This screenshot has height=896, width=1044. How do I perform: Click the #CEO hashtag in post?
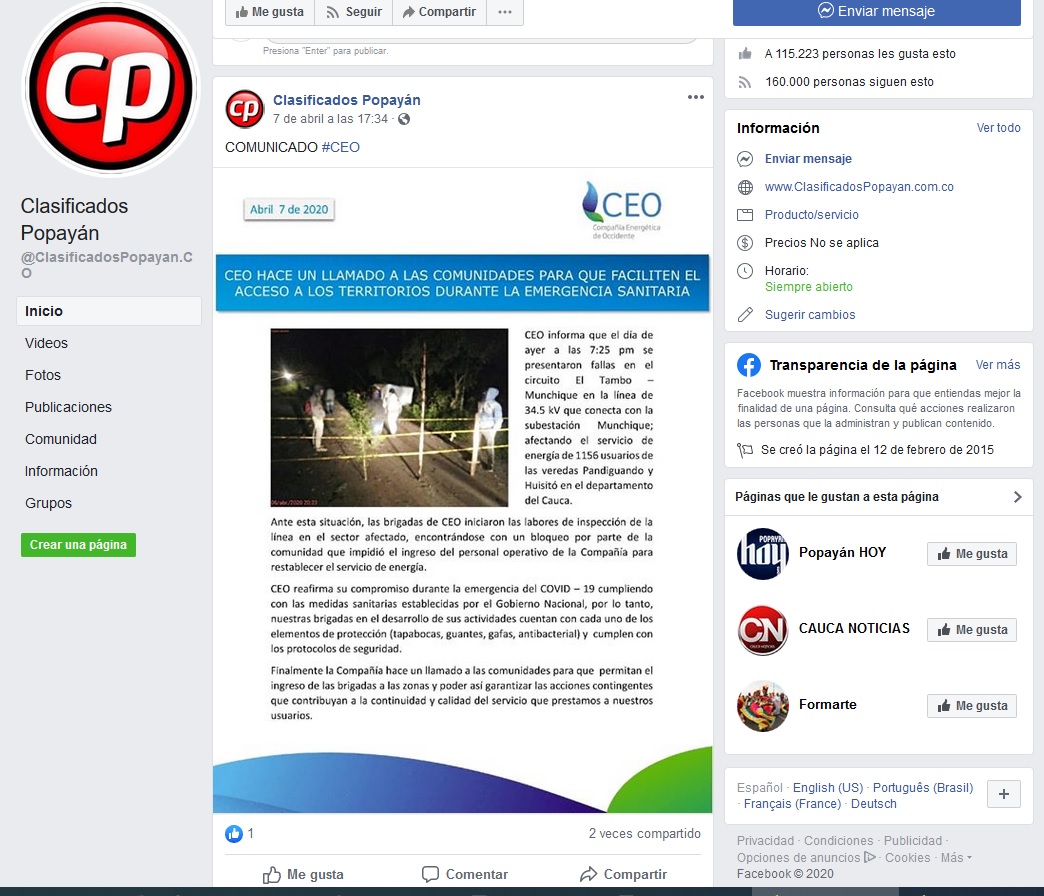coord(340,147)
